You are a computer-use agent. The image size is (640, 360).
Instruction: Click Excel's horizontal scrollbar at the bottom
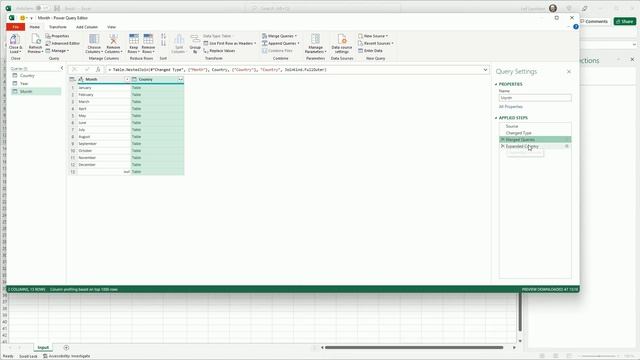click(x=414, y=347)
